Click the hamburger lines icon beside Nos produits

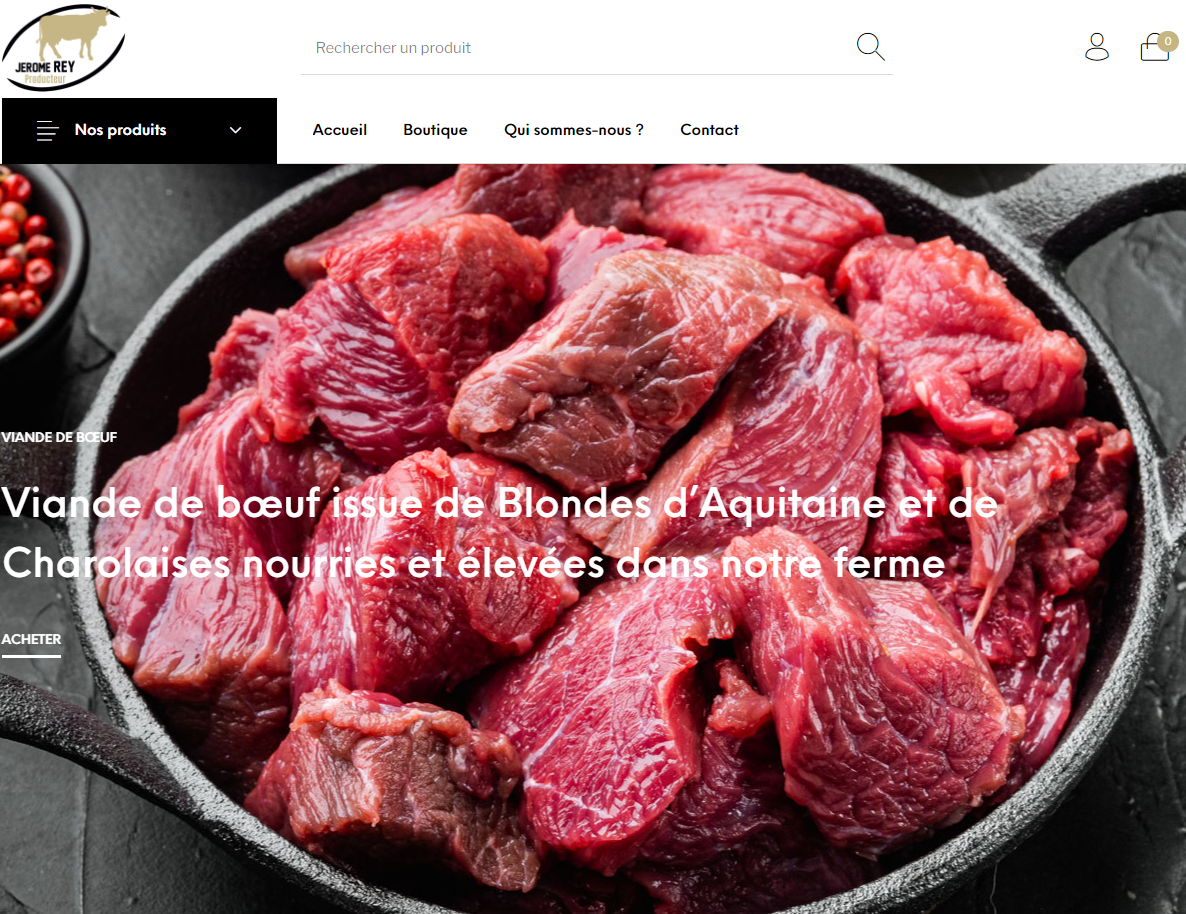tap(48, 130)
